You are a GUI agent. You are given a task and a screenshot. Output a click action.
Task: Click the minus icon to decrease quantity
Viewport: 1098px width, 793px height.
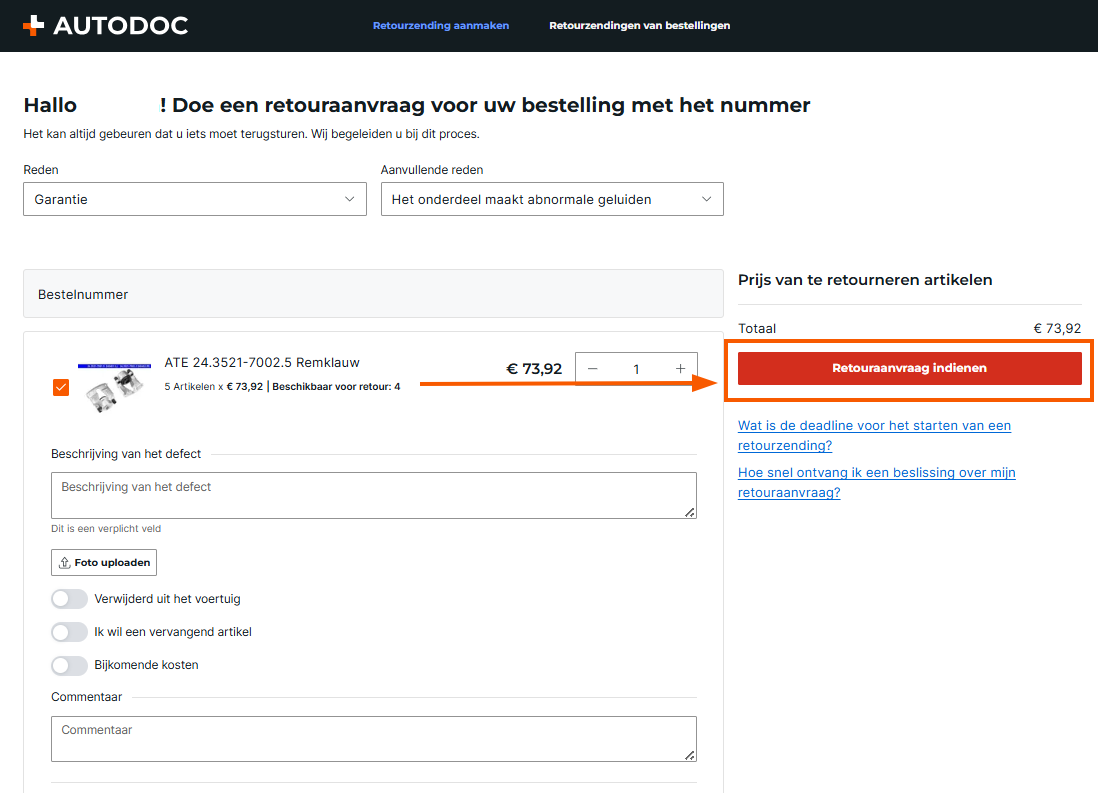(x=593, y=369)
